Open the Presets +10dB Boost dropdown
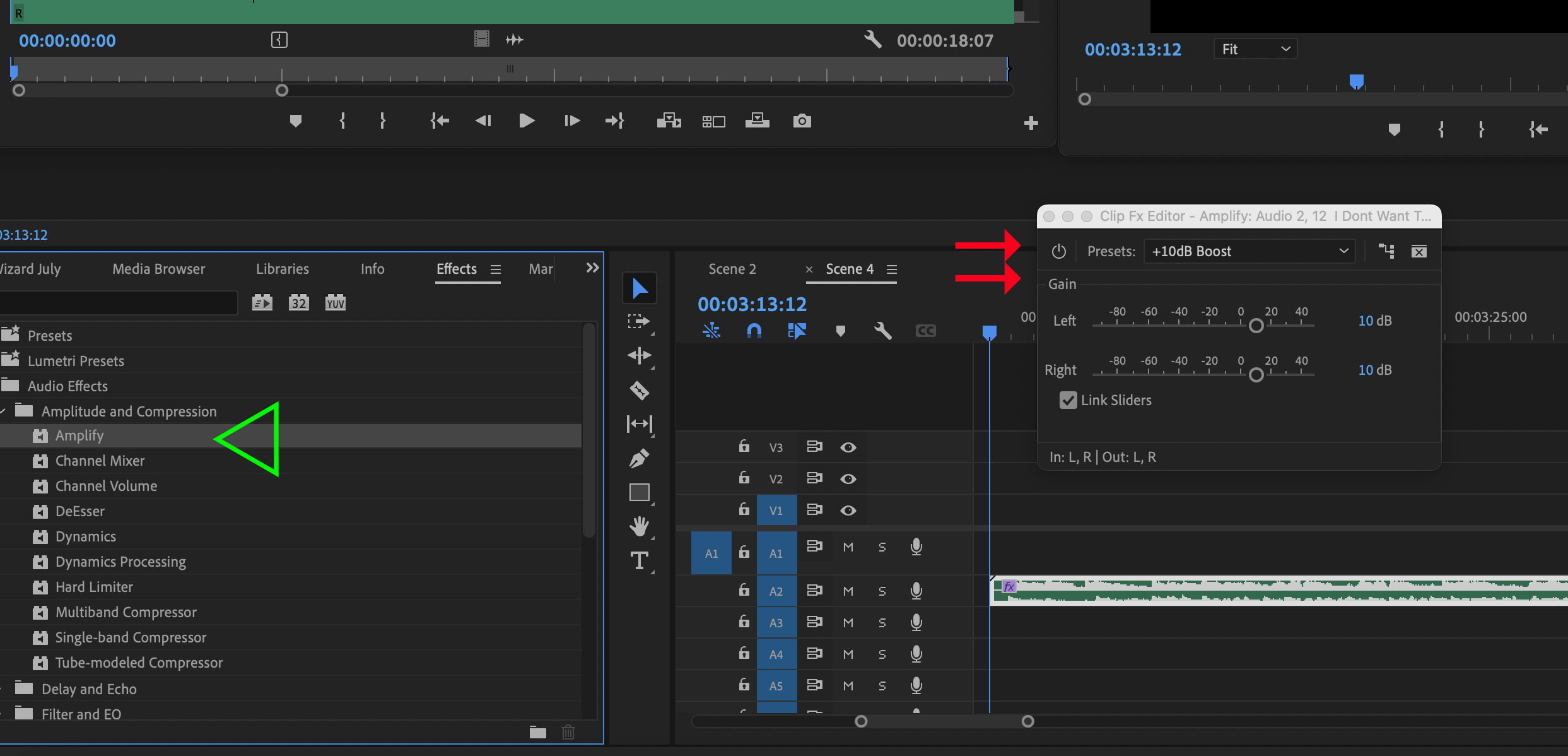 click(x=1249, y=251)
